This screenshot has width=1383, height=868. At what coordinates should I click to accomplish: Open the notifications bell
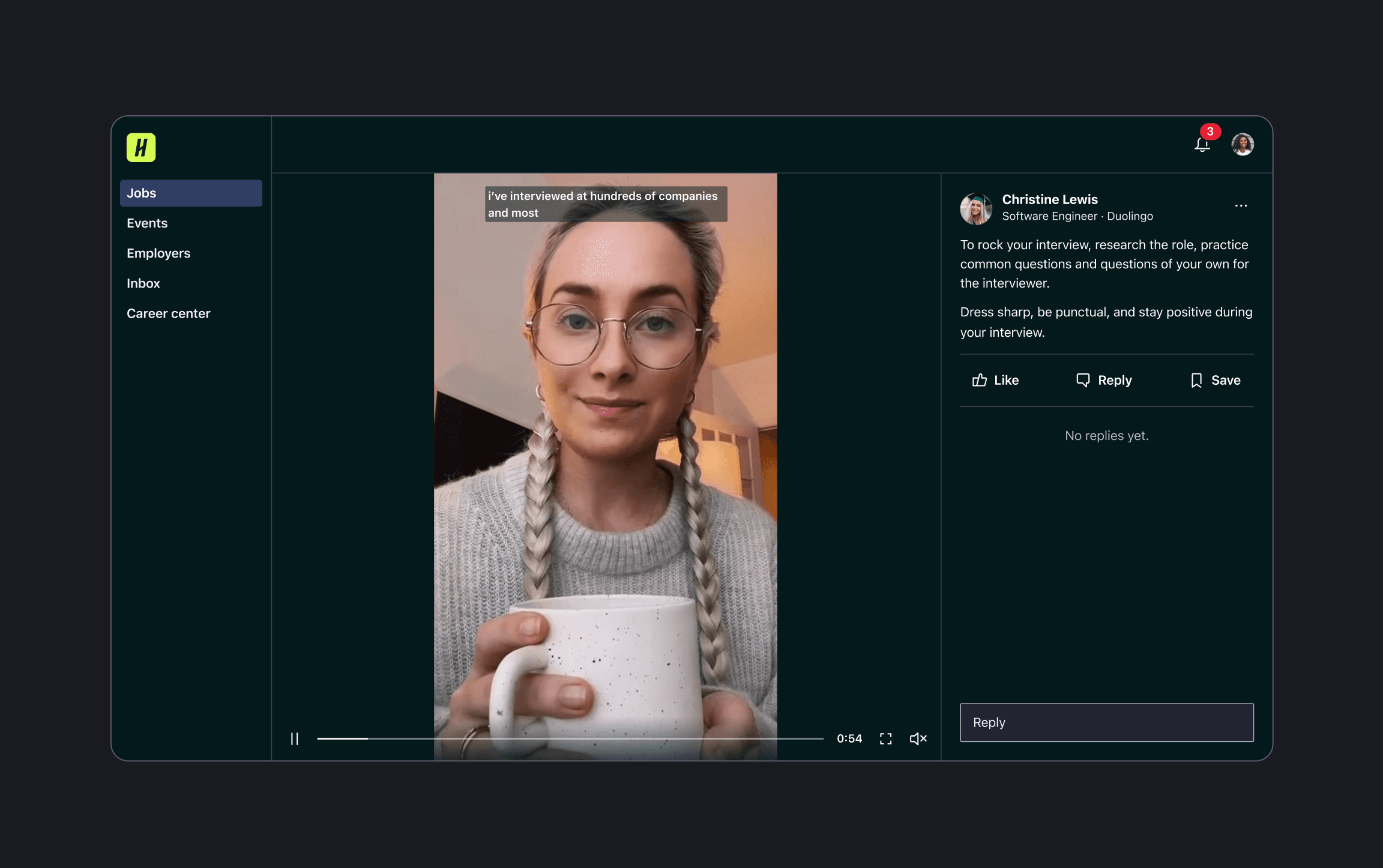point(1202,145)
